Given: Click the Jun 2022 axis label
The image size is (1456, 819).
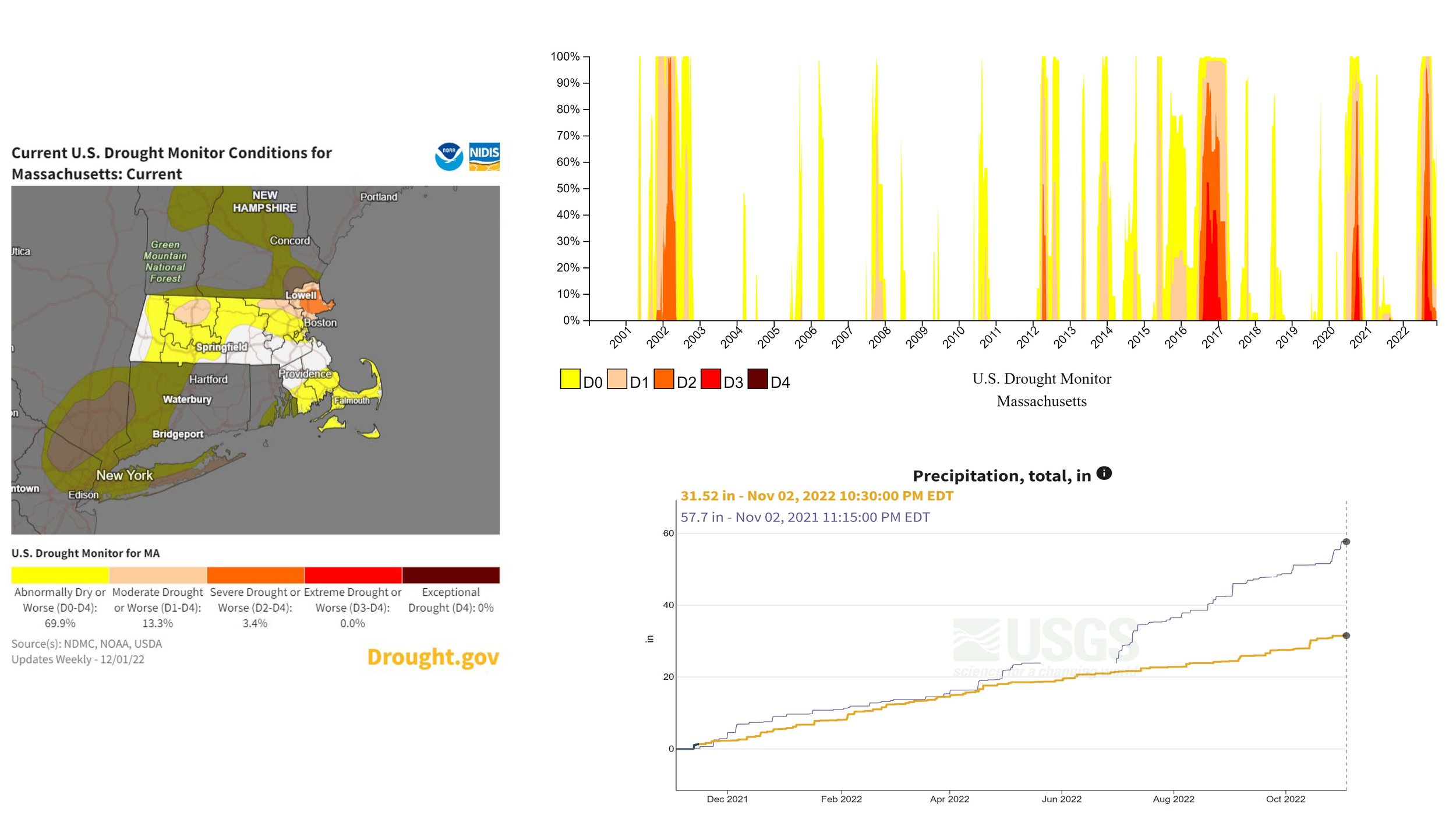Looking at the screenshot, I should click(1061, 799).
